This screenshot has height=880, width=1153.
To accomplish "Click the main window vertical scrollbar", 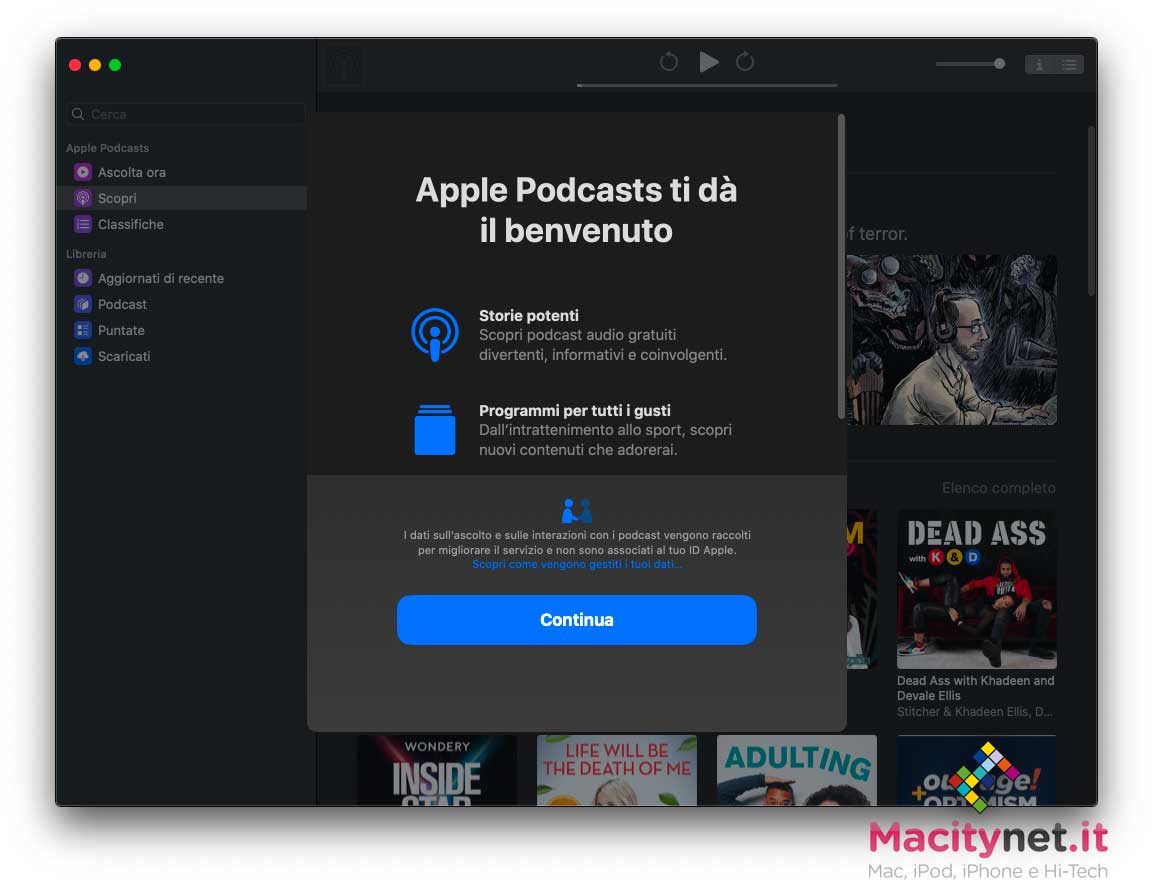I will 1092,211.
